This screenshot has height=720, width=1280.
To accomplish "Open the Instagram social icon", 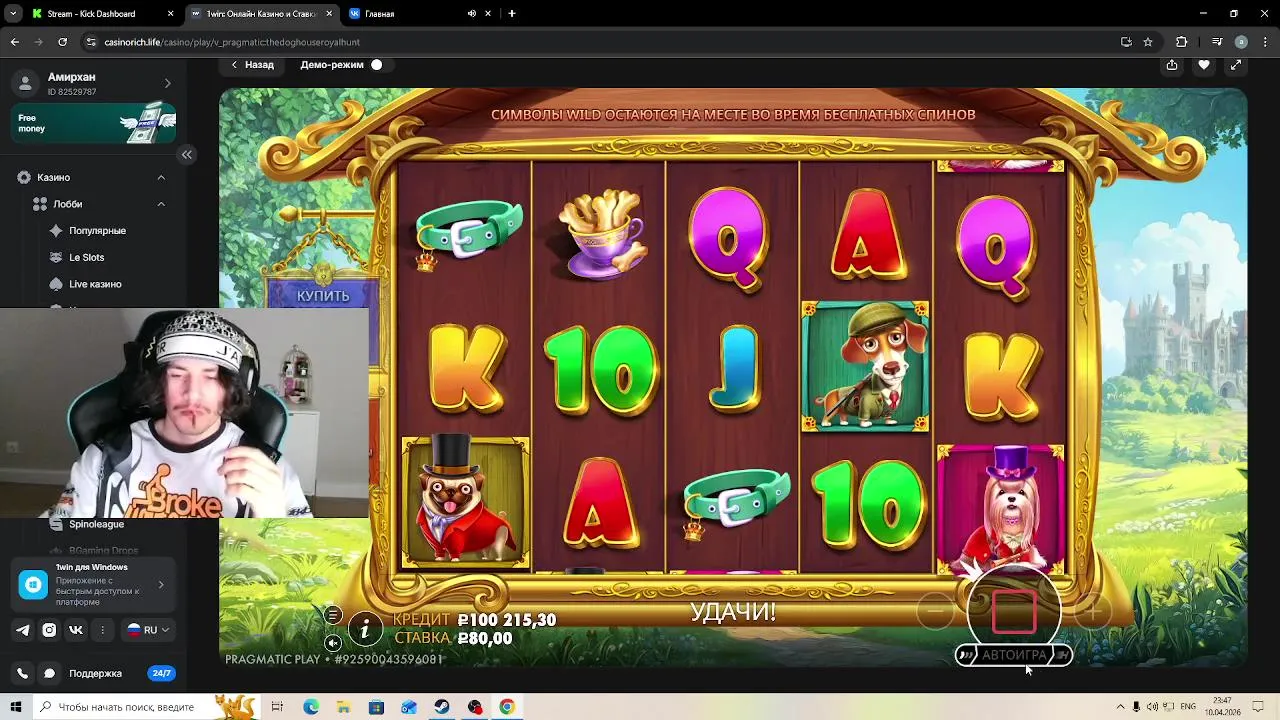I will click(x=49, y=630).
